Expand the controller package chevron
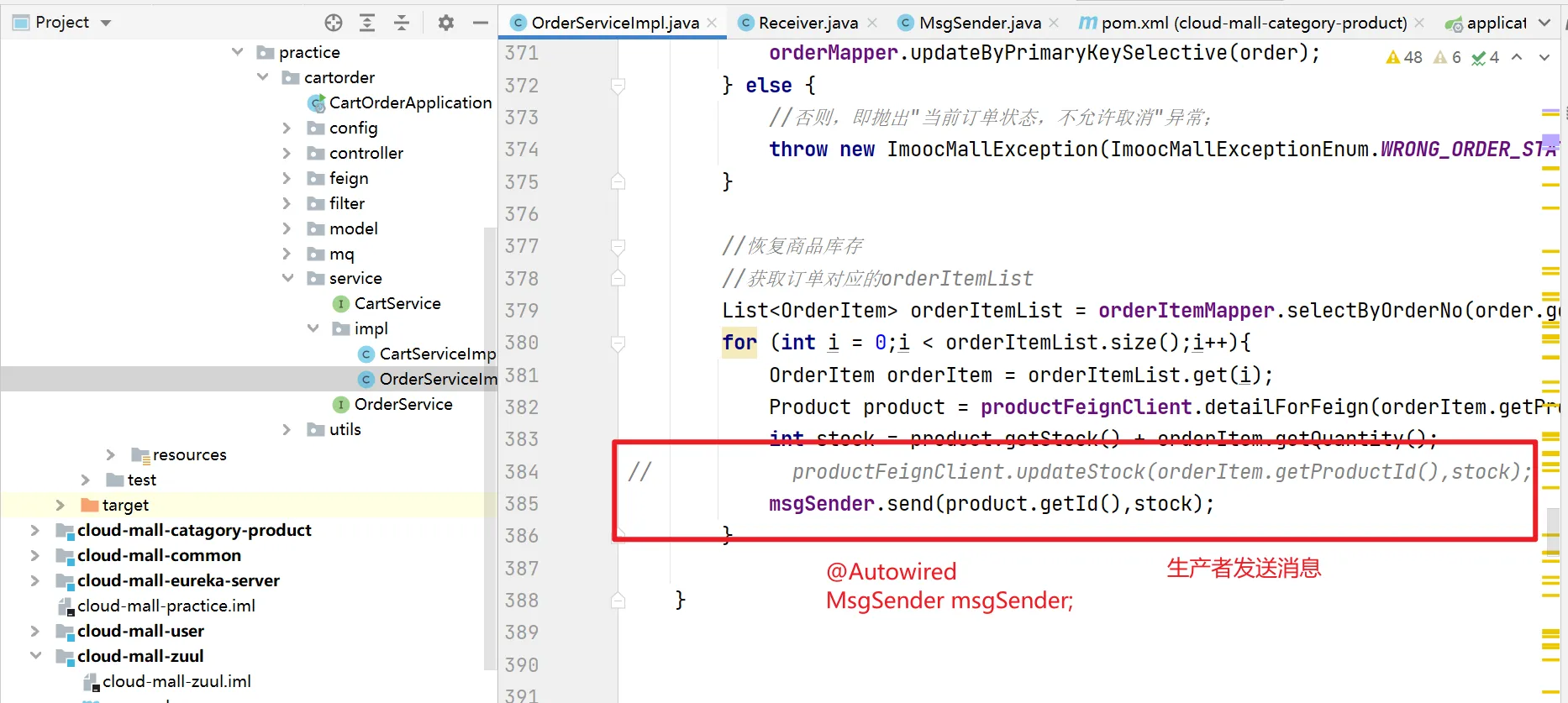Screen dimensions: 1568x703 click(287, 153)
